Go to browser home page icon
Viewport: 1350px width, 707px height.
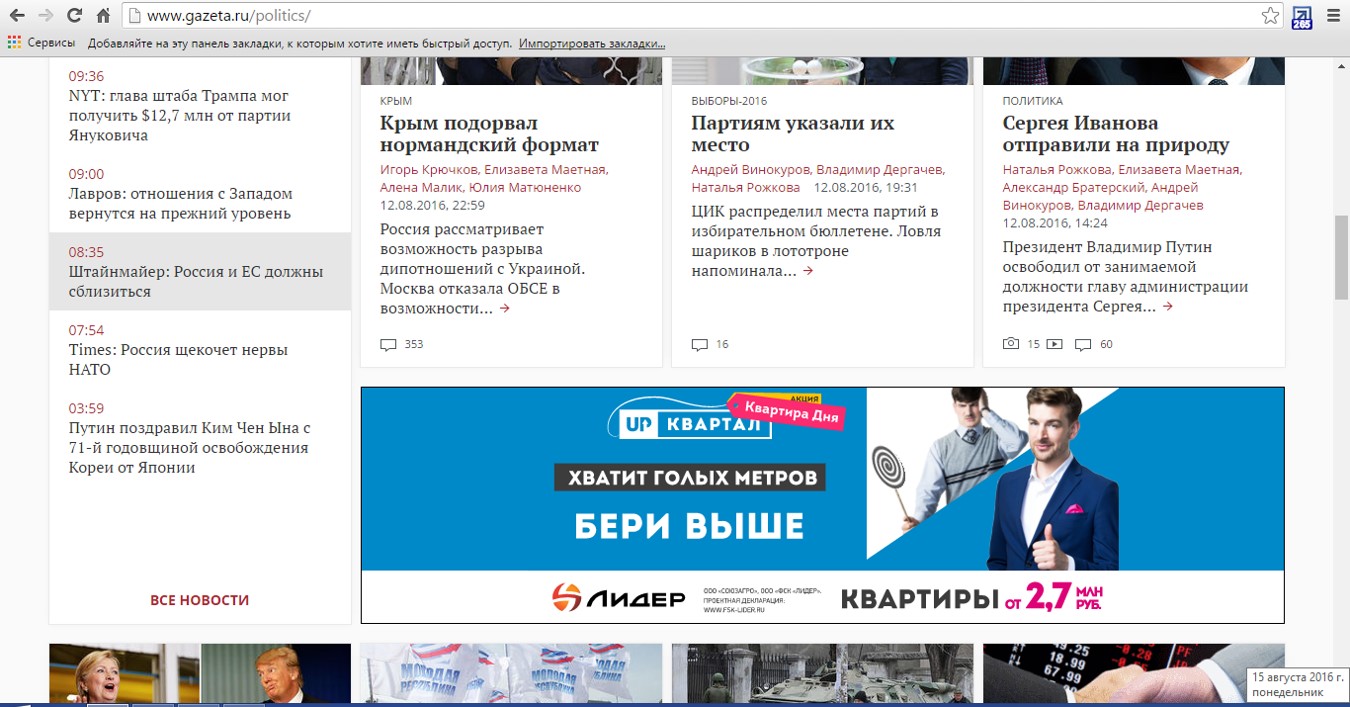[103, 15]
